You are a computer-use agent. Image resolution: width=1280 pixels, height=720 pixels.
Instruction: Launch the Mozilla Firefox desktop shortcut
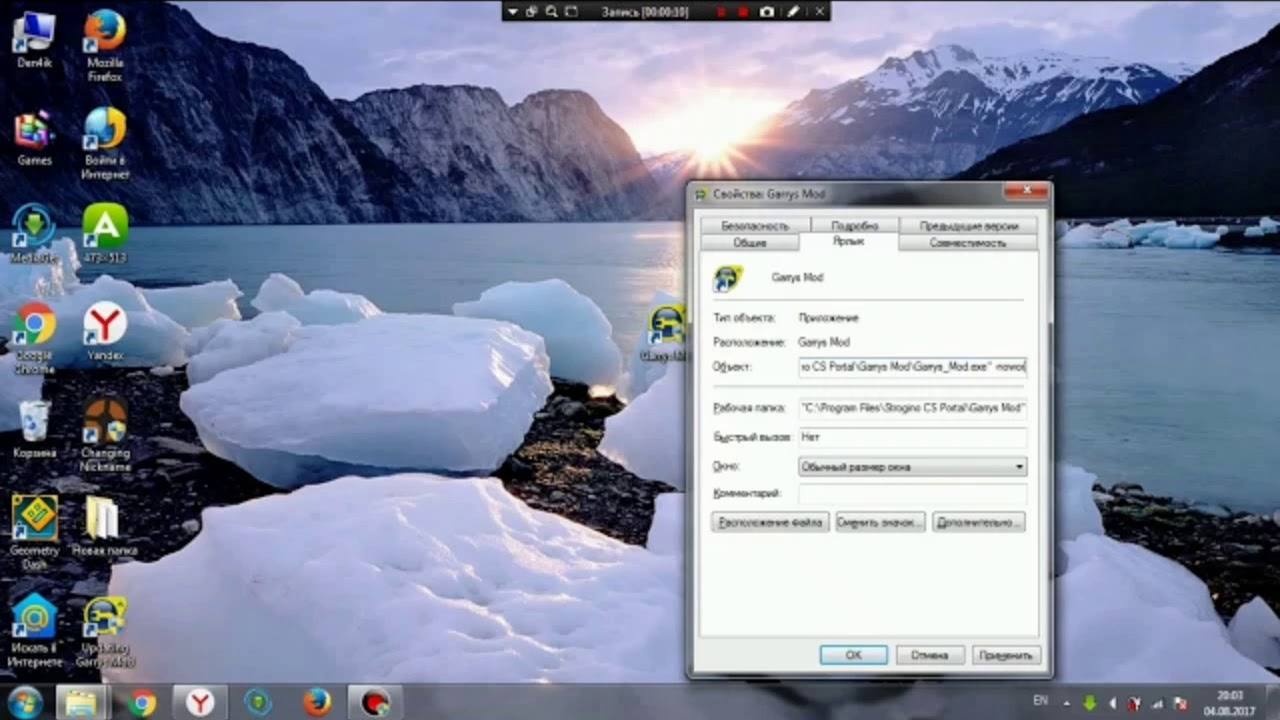coord(104,45)
